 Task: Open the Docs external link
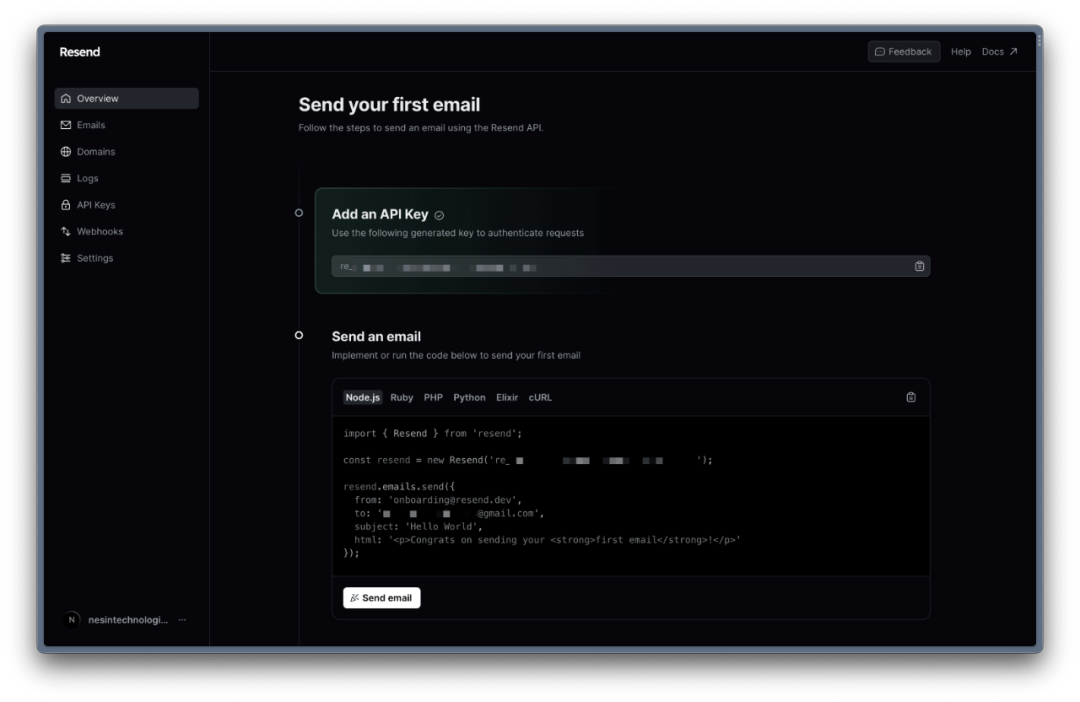point(999,52)
